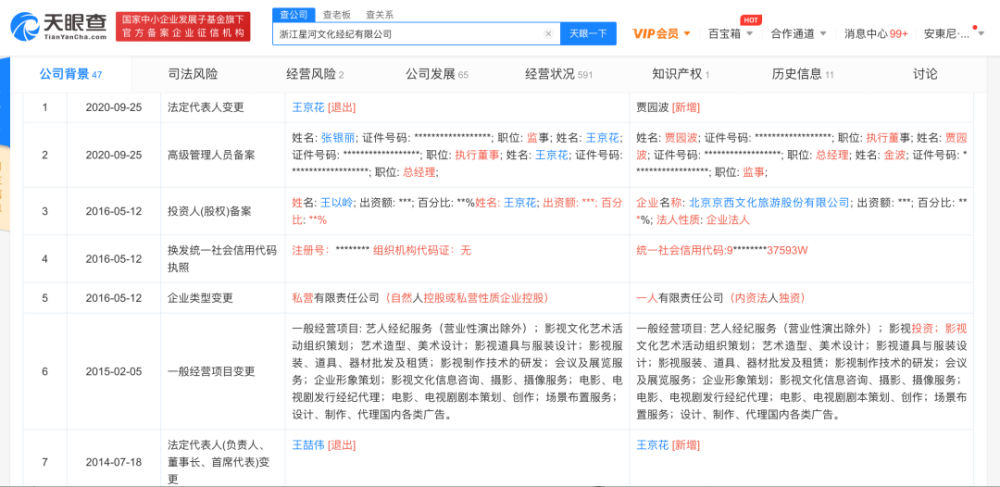Open 王京花 link in row 1 法定代表人变更
The height and width of the screenshot is (487, 1000).
pos(309,108)
